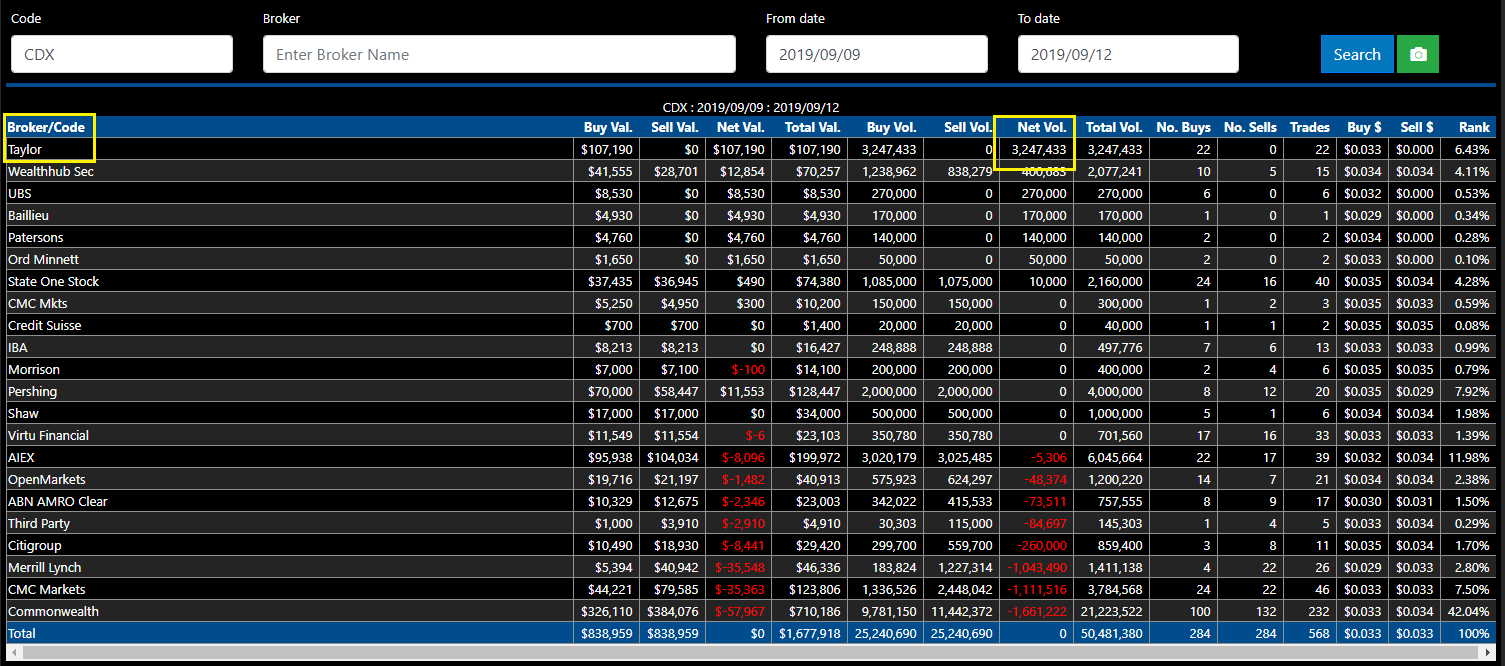
Task: Click Citigroup's Net Vol. value -260,000
Action: tap(1041, 545)
